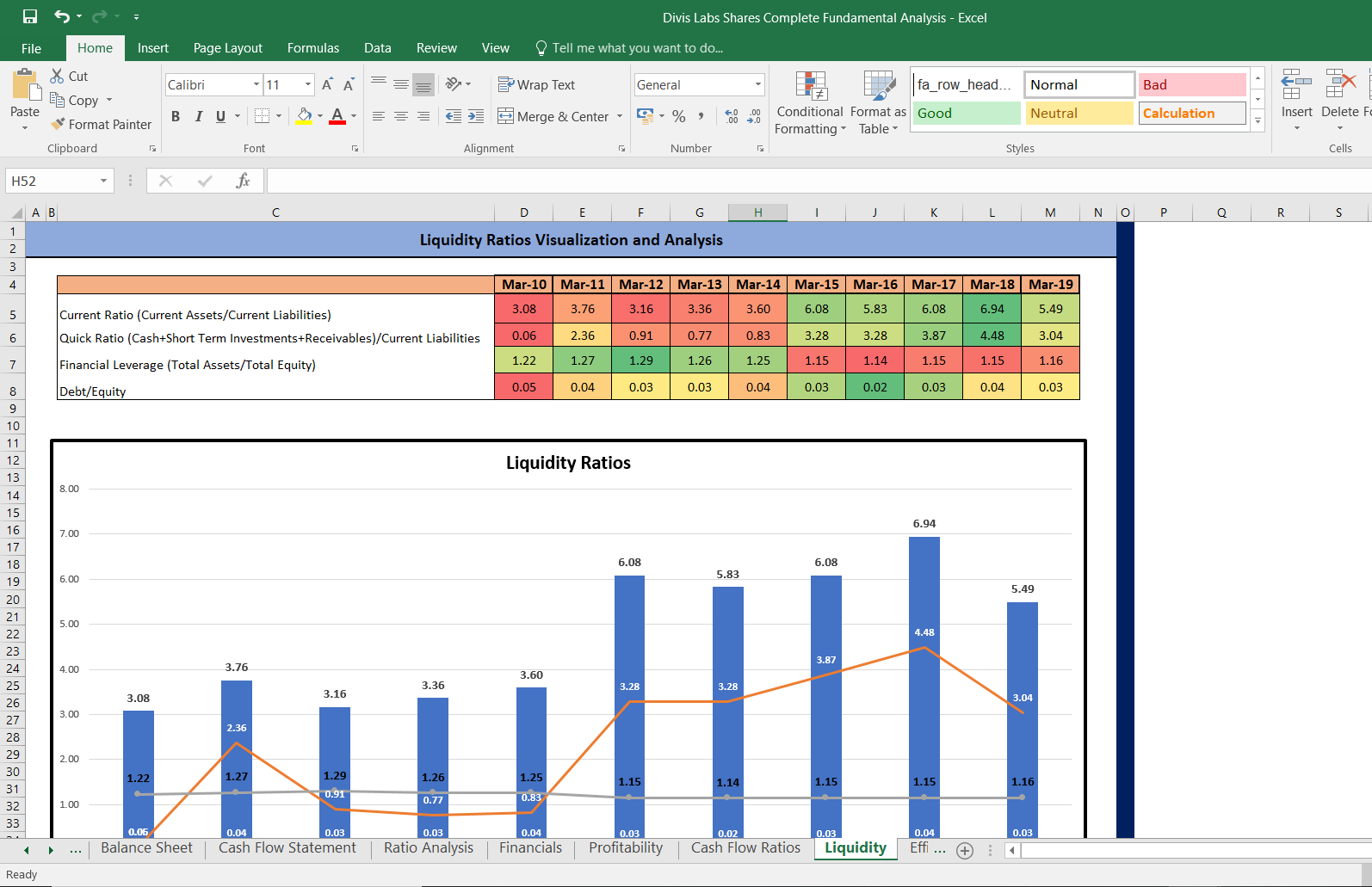Open Conditional Formatting menu

tap(810, 102)
